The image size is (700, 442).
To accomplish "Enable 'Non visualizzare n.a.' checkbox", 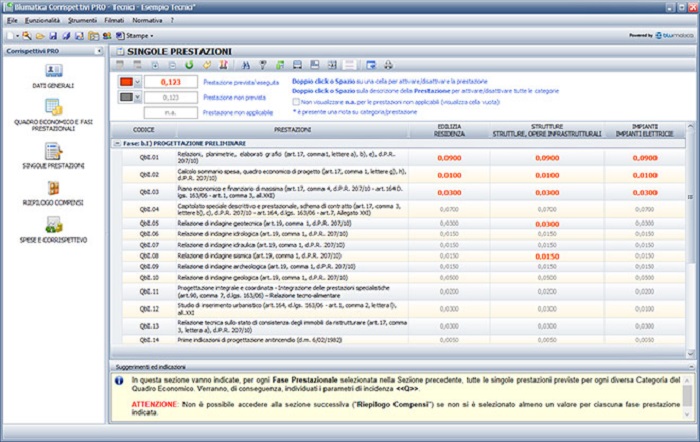I will [296, 102].
